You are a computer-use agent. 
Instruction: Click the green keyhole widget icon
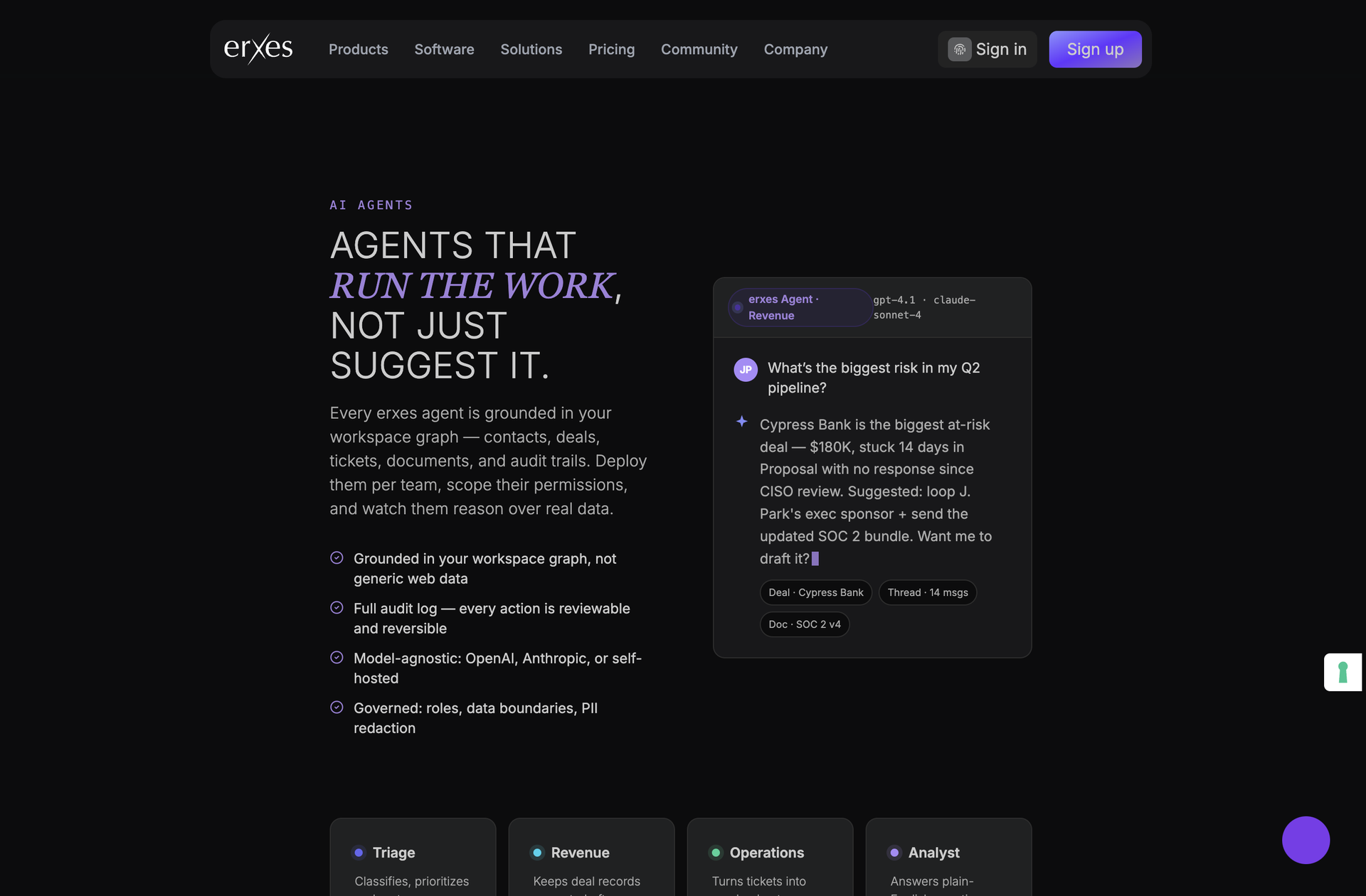[1343, 672]
